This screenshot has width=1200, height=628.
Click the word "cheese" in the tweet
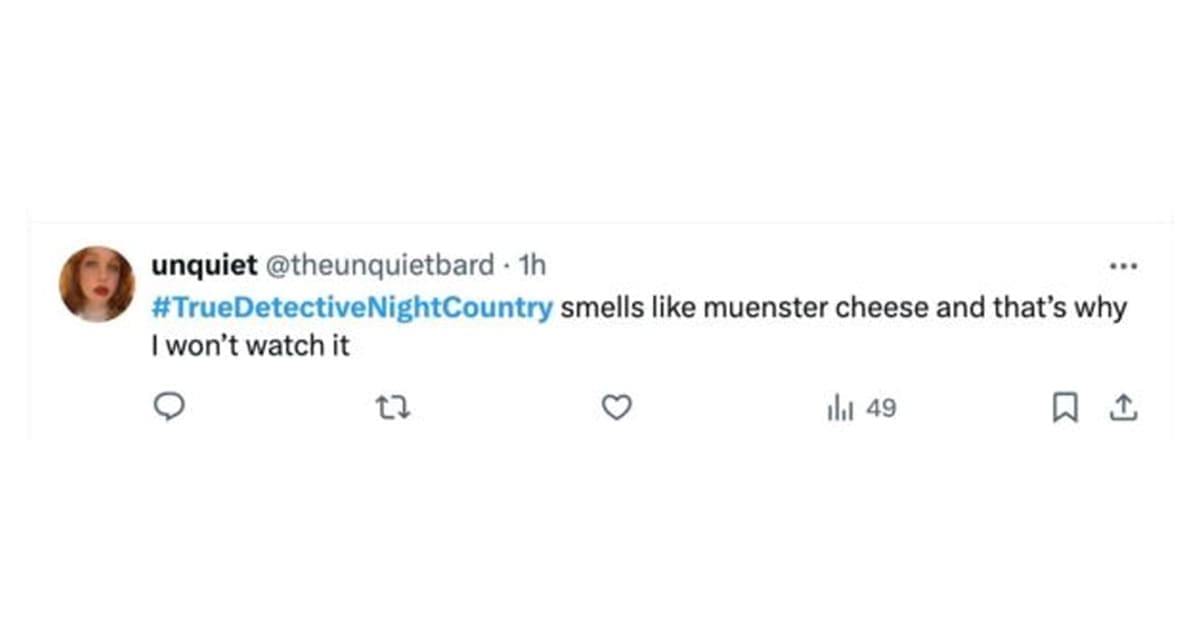(882, 308)
